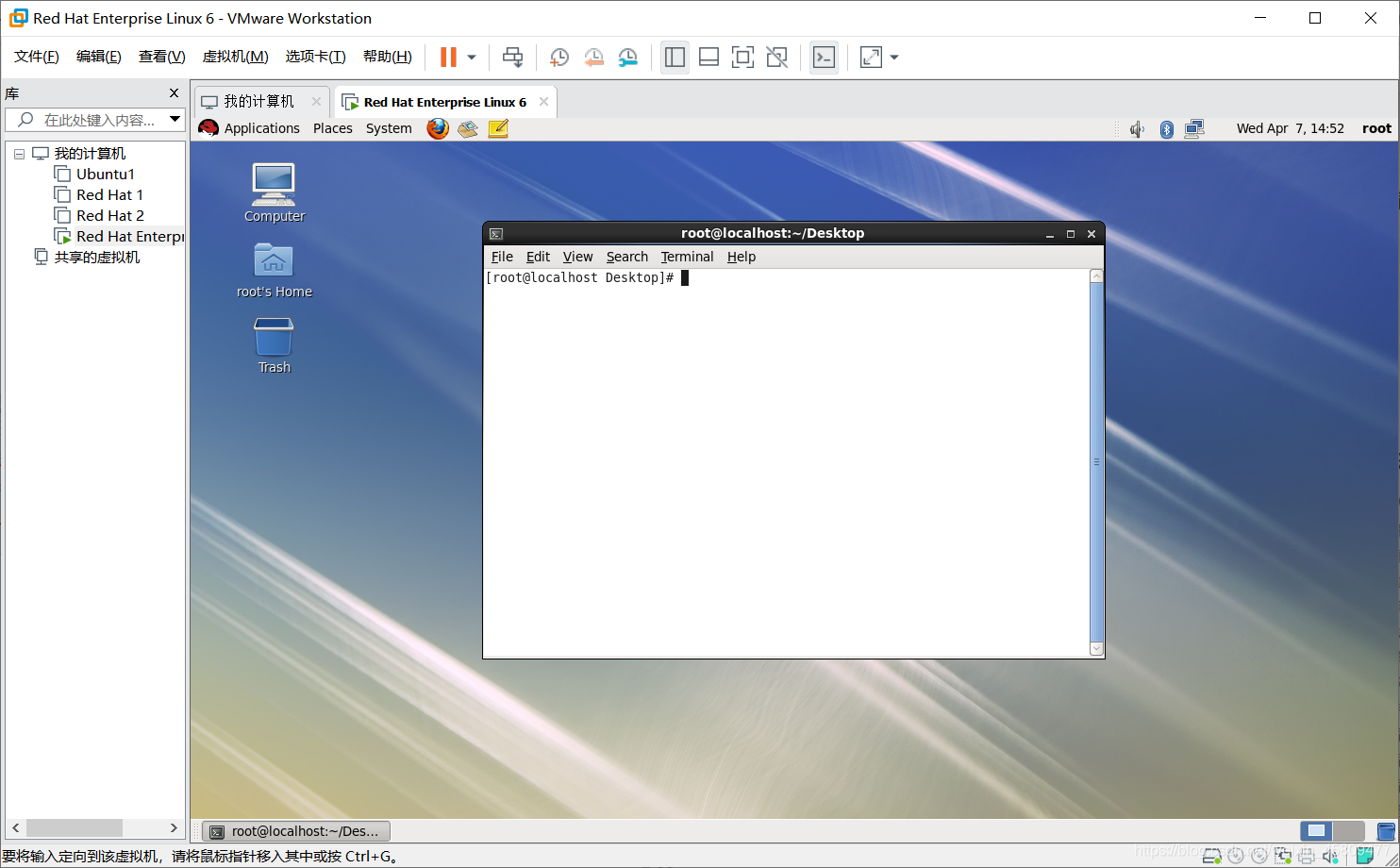The image size is (1400, 868).
Task: Open the terminal's Terminal menu
Action: [x=687, y=257]
